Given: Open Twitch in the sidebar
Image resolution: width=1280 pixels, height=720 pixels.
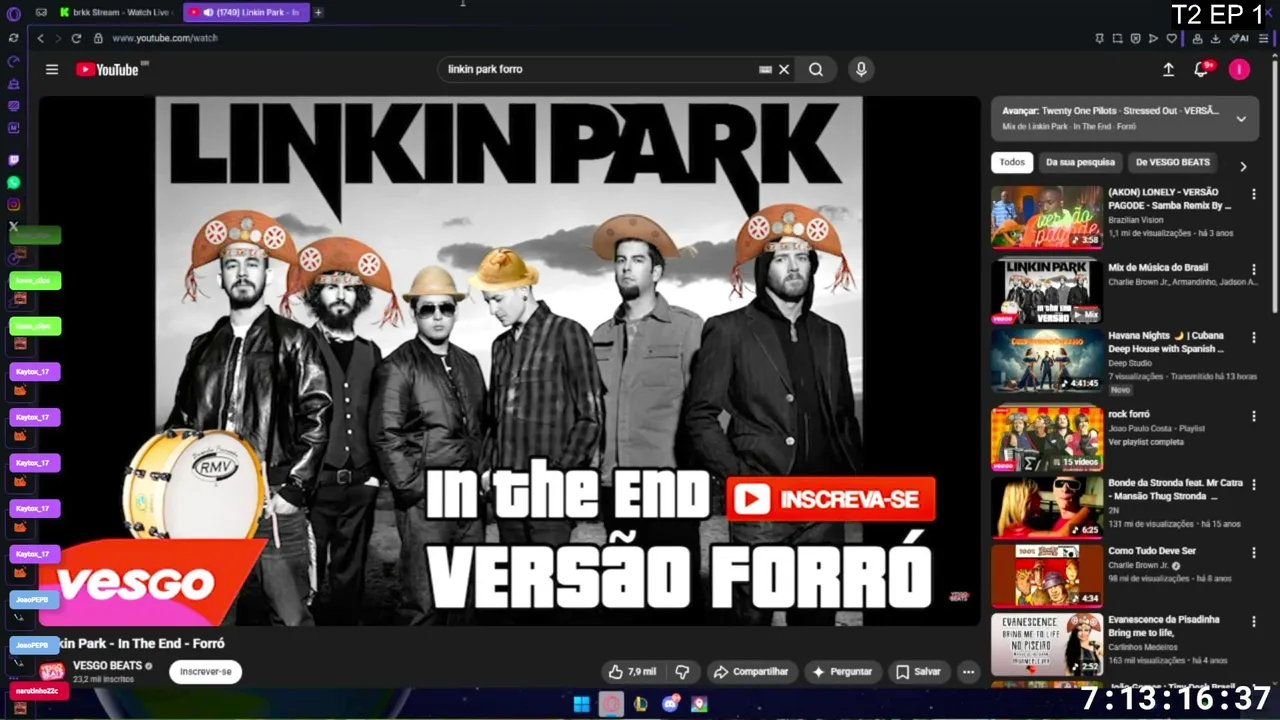Looking at the screenshot, I should click(x=13, y=160).
